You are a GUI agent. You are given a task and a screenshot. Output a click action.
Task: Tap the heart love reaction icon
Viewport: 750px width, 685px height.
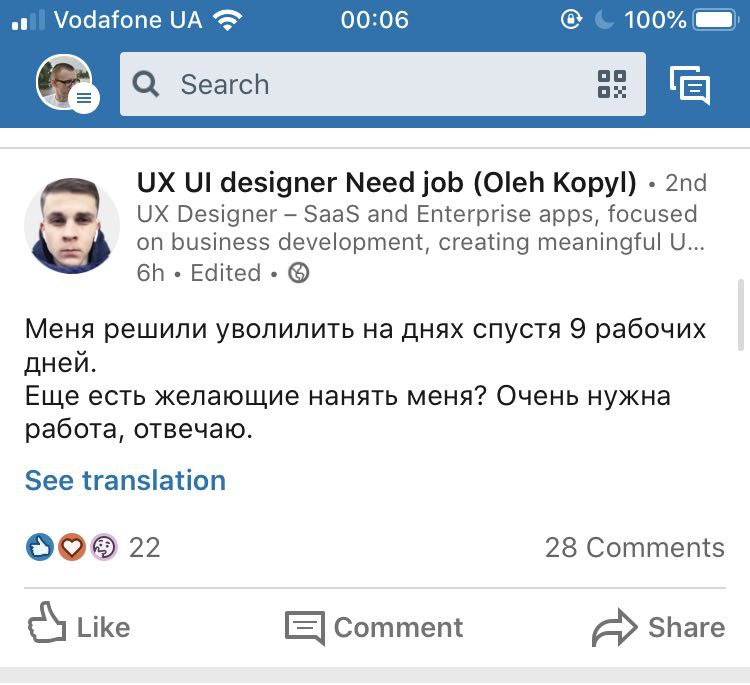[72, 547]
